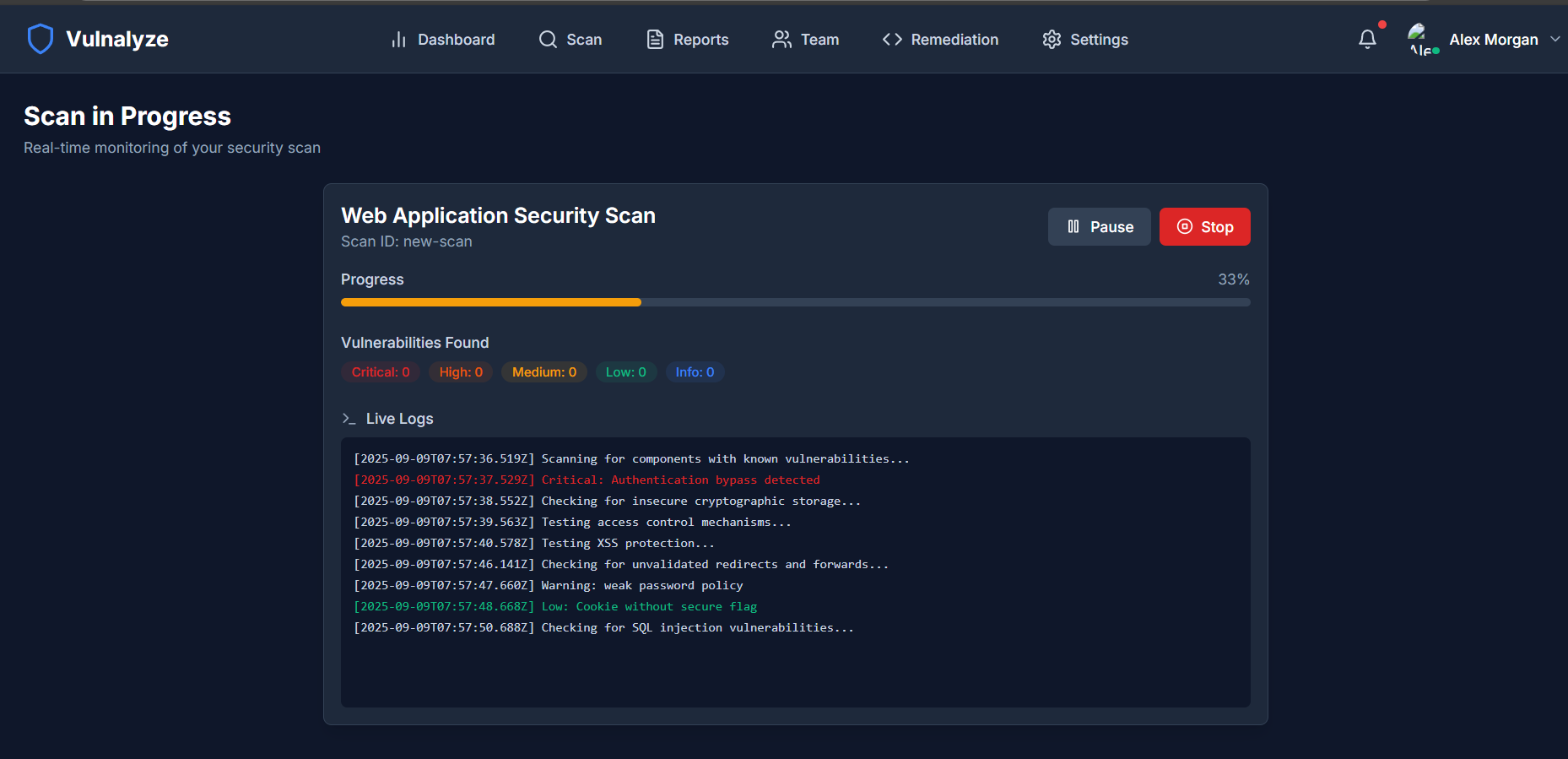The width and height of the screenshot is (1568, 759).
Task: Click the 'Scan in Progress' heading
Action: tap(127, 116)
